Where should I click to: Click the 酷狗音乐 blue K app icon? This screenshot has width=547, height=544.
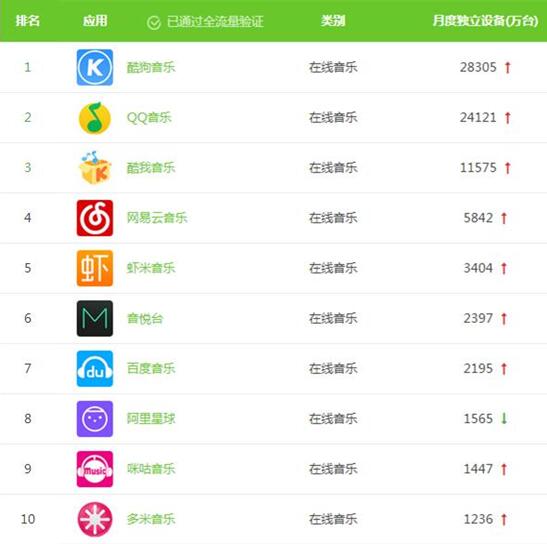pyautogui.click(x=95, y=67)
